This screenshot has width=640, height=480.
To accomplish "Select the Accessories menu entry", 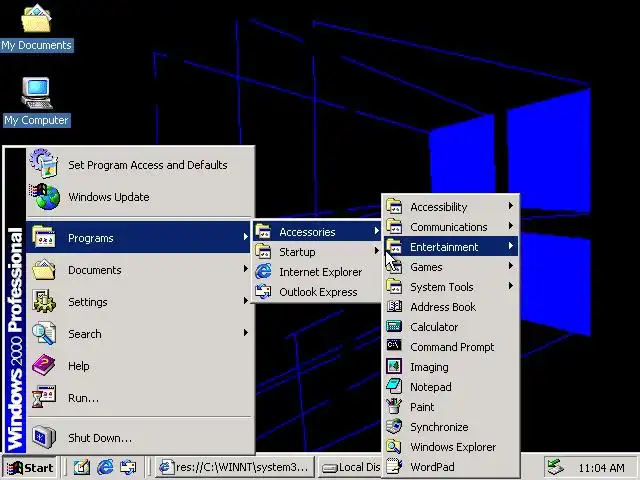I will click(317, 231).
